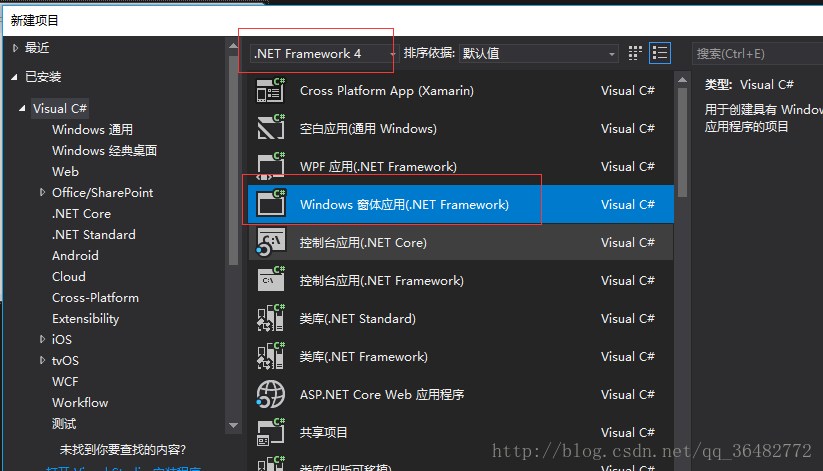Screen dimensions: 823x471
Task: Select Windows 经典桌面 category
Action: 104,150
